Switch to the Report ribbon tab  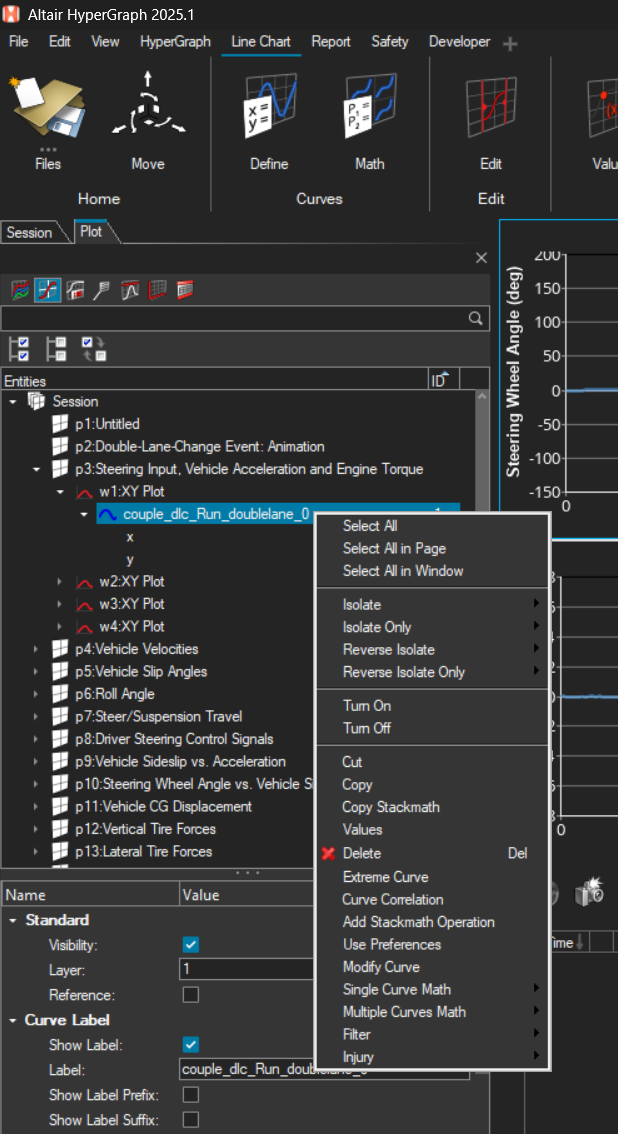[x=331, y=42]
